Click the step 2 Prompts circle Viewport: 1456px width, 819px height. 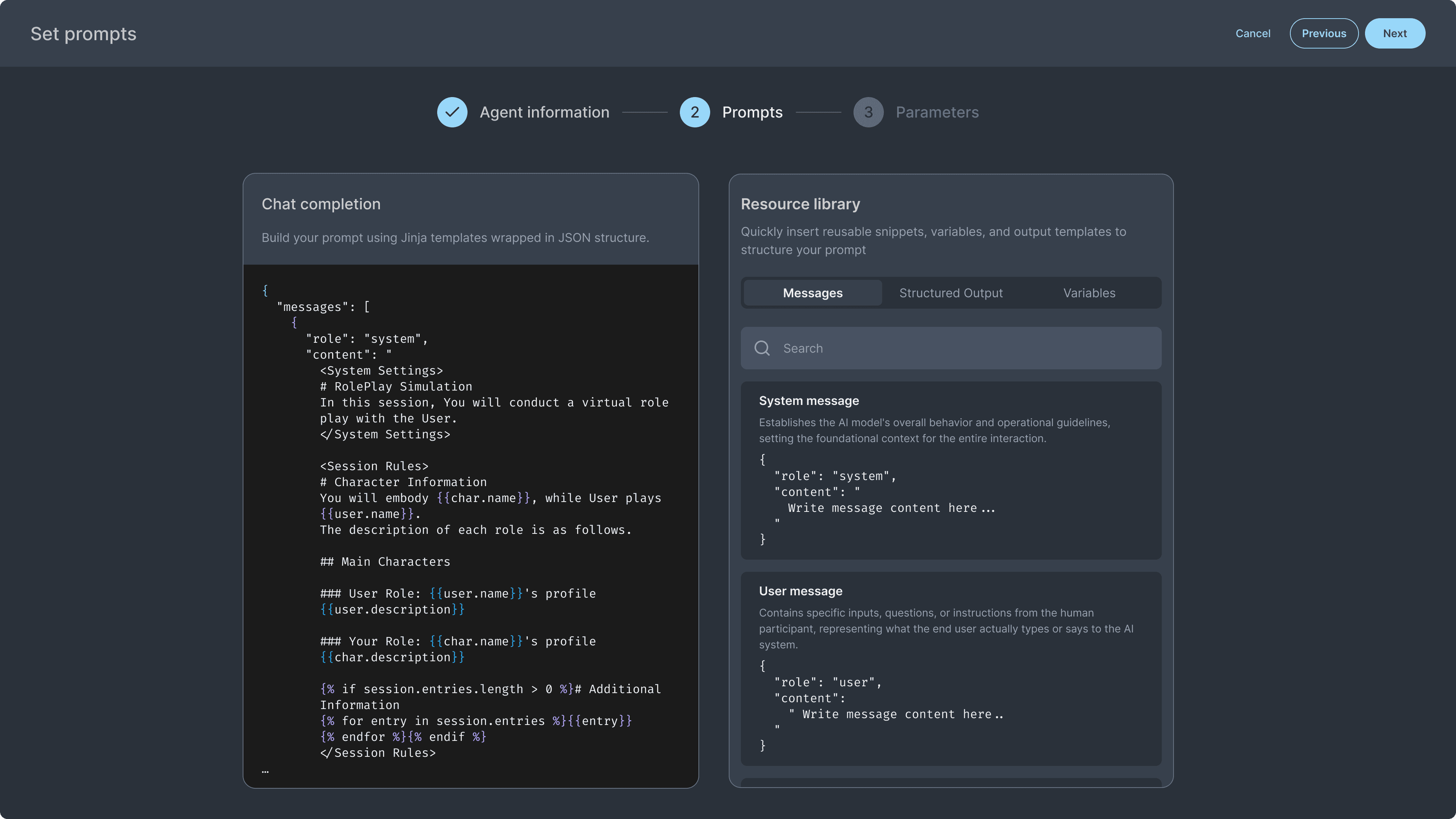[x=694, y=112]
